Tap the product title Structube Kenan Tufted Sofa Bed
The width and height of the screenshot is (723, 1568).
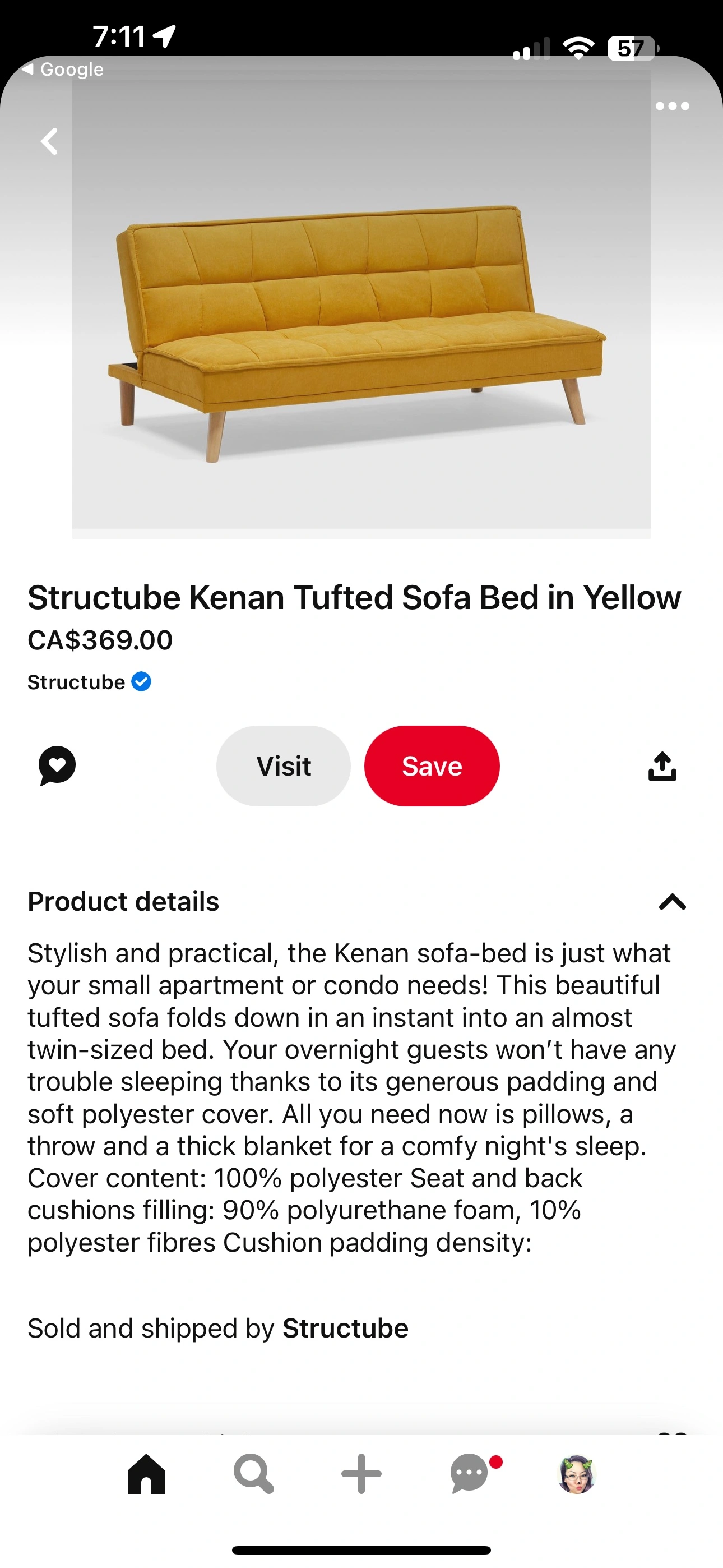(354, 597)
